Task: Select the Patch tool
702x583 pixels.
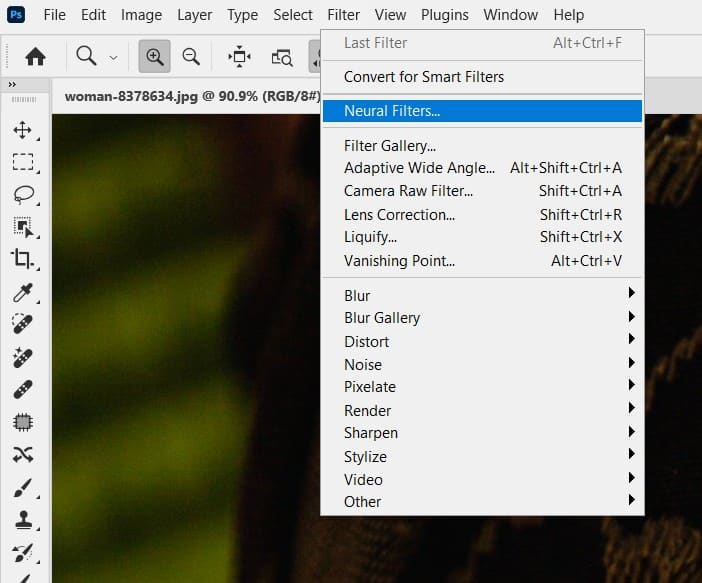Action: (23, 422)
